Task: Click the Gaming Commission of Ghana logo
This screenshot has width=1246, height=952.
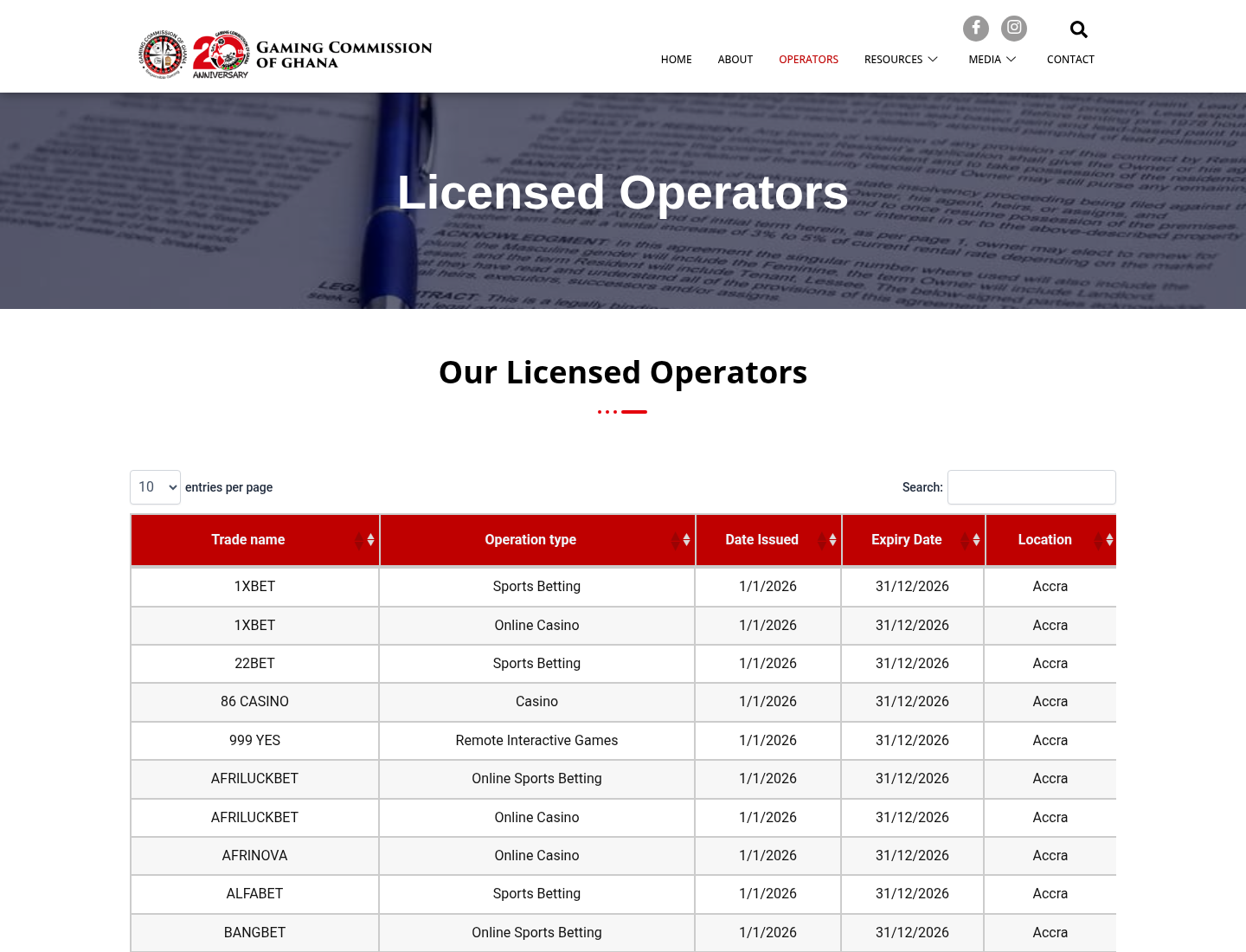Action: tap(163, 54)
